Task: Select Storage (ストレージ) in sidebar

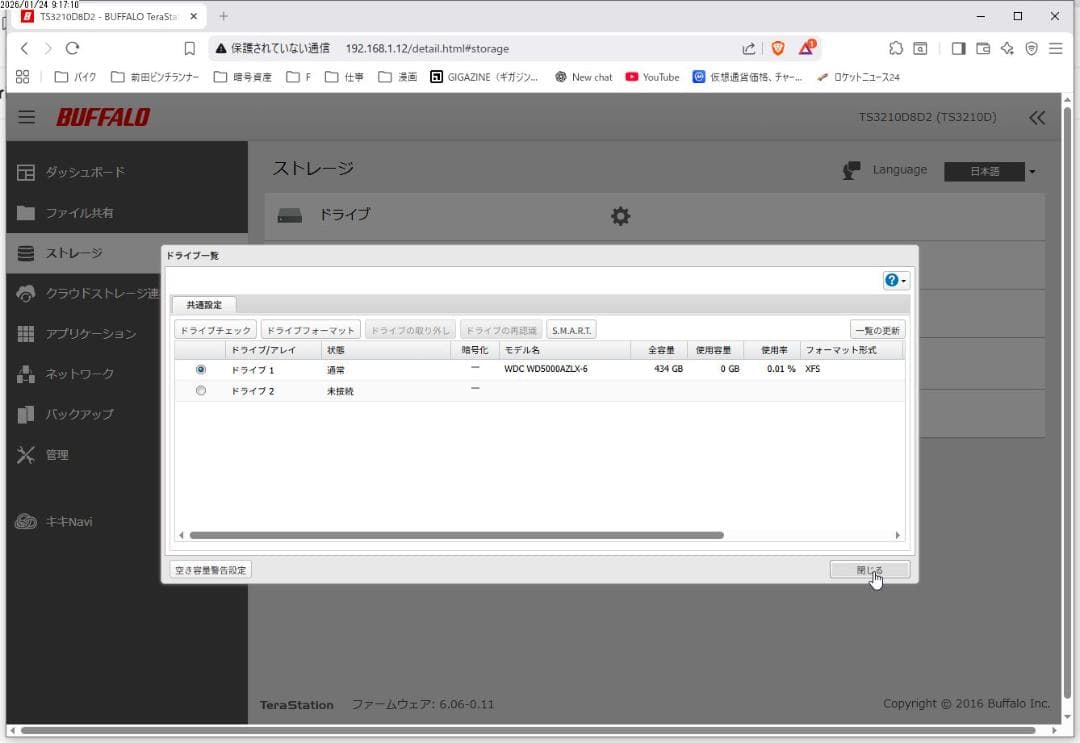Action: pyautogui.click(x=84, y=253)
